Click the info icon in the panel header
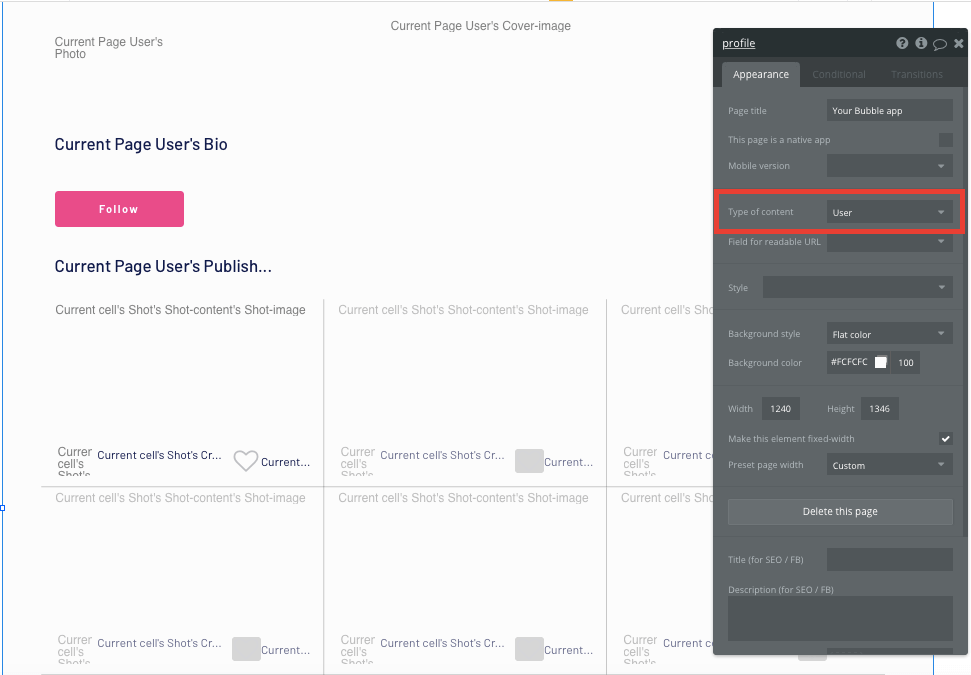The width and height of the screenshot is (971, 675). point(920,43)
